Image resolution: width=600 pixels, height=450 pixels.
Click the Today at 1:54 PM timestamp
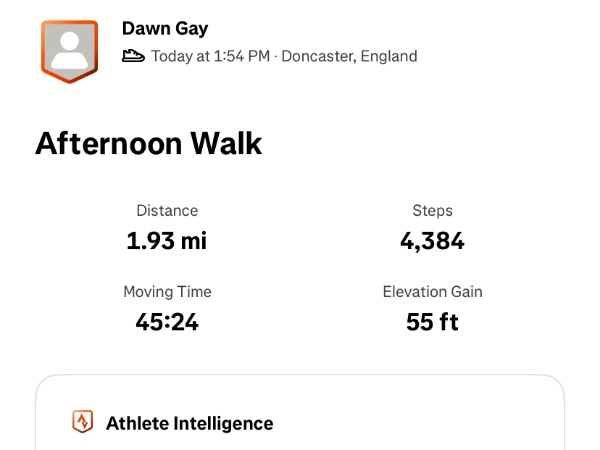point(210,56)
